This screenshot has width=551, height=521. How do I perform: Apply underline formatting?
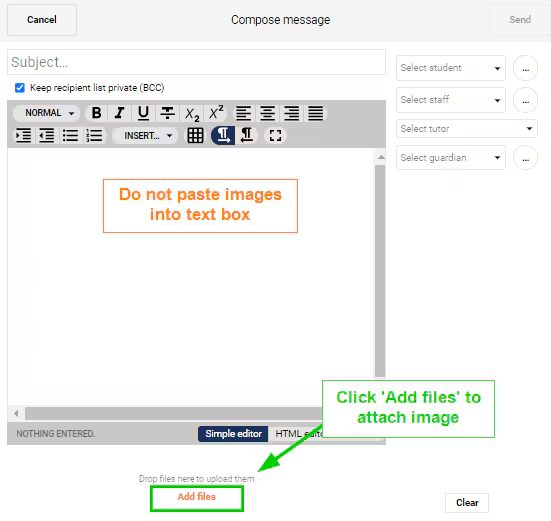143,113
